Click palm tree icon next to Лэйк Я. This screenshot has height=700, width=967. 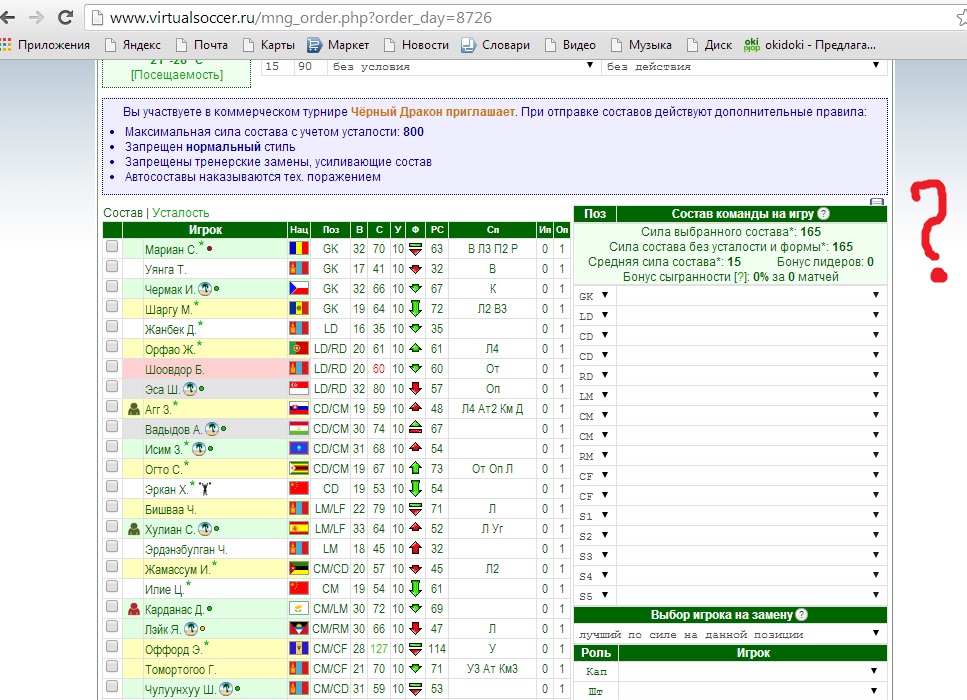click(x=191, y=628)
